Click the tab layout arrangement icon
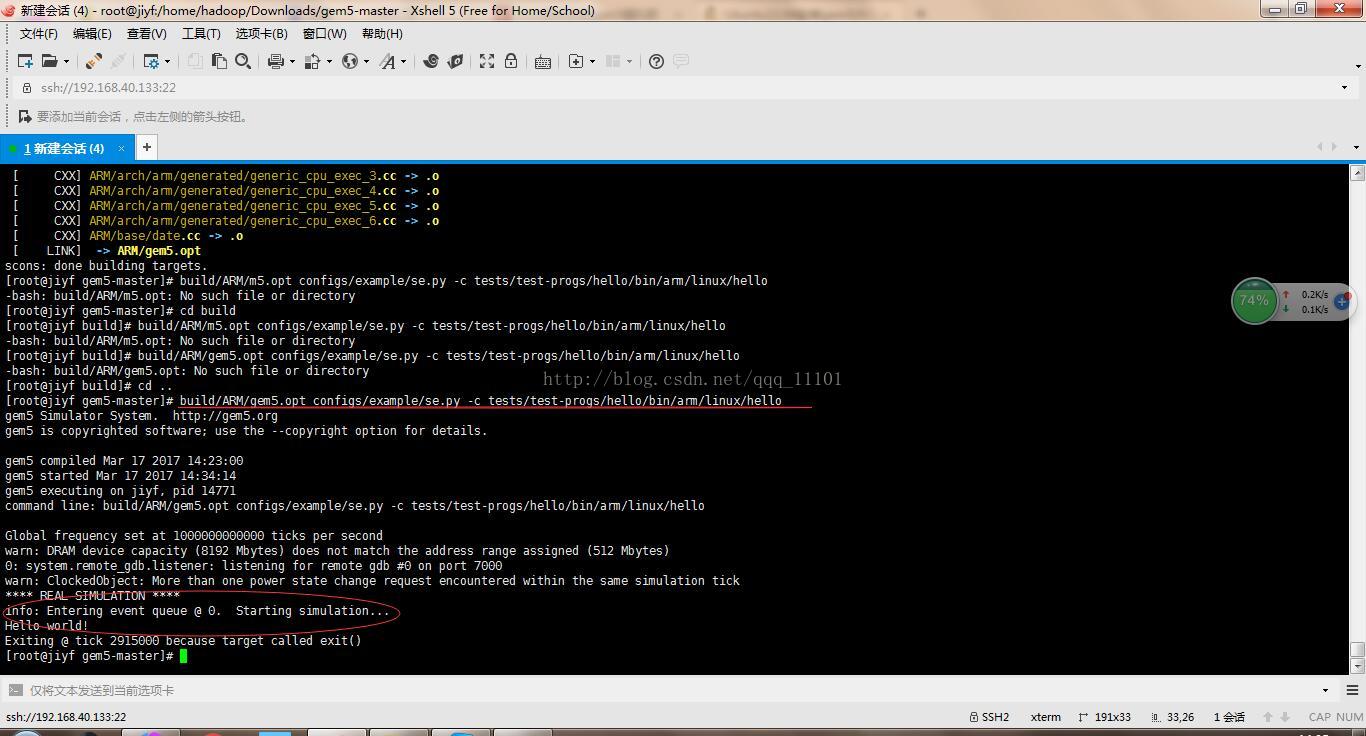This screenshot has width=1366, height=736. pos(614,61)
